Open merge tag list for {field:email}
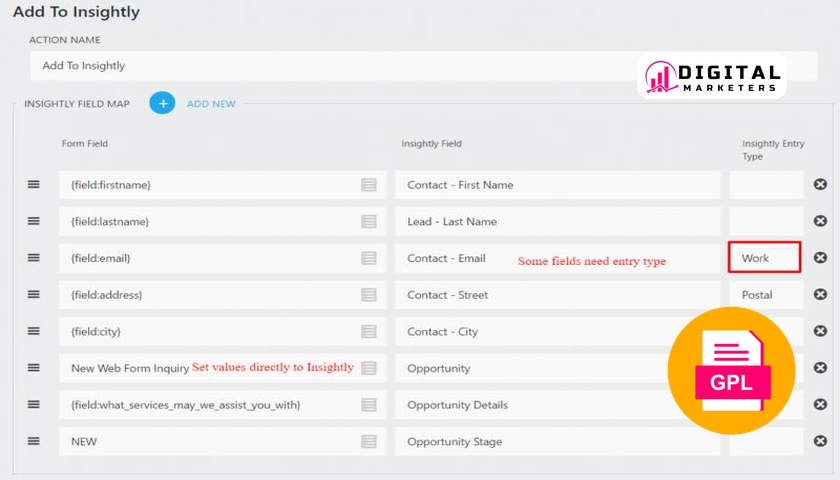This screenshot has height=480, width=840. (x=369, y=258)
